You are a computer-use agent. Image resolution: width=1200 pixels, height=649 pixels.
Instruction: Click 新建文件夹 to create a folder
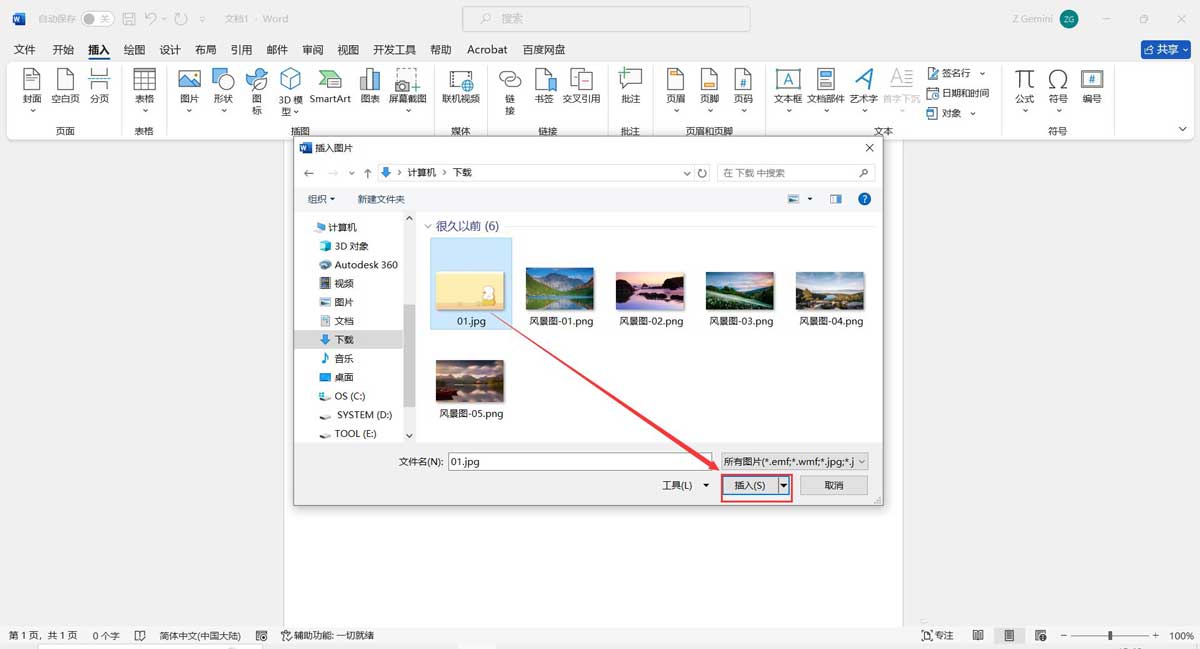coord(380,199)
